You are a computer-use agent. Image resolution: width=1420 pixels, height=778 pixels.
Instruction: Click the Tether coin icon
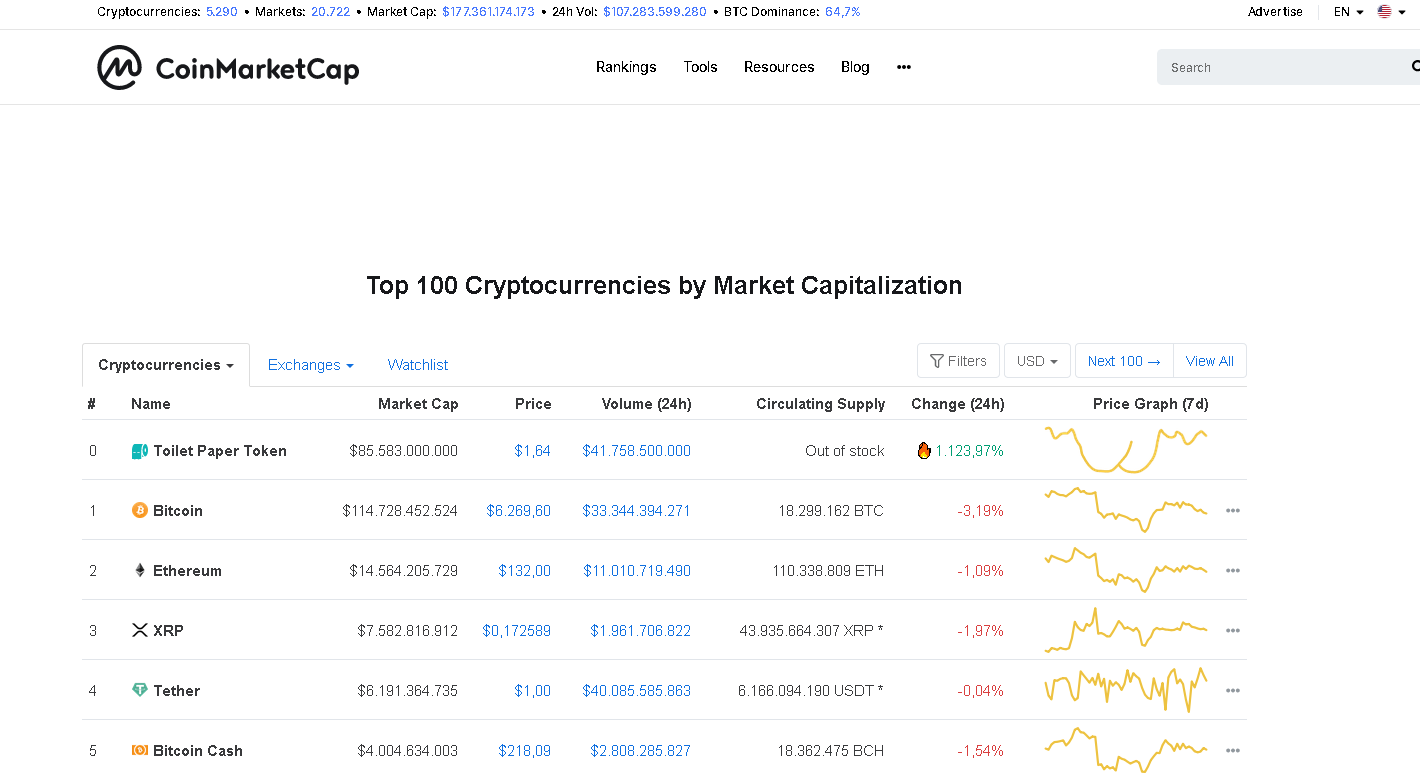(140, 691)
